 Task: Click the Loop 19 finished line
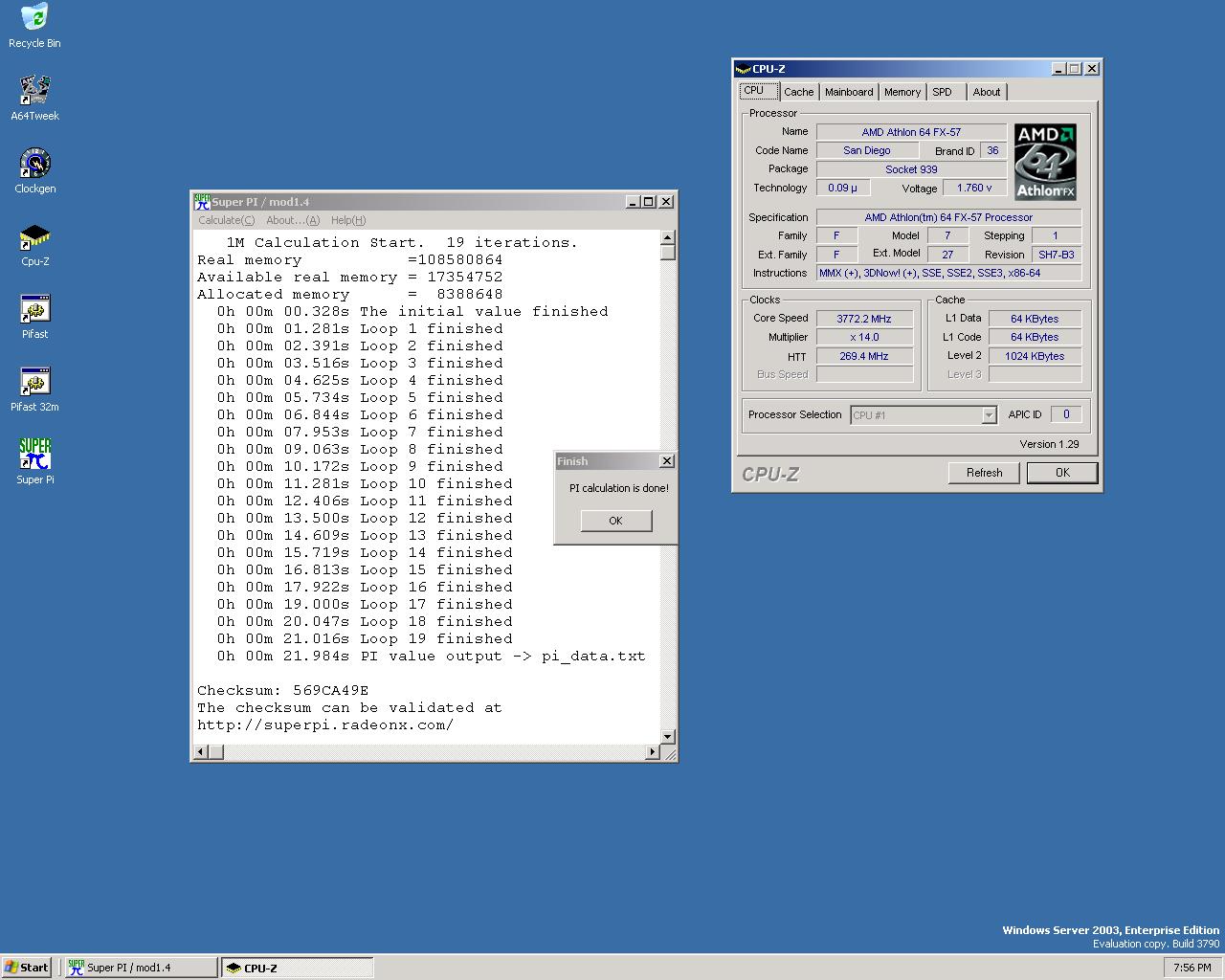coord(365,638)
